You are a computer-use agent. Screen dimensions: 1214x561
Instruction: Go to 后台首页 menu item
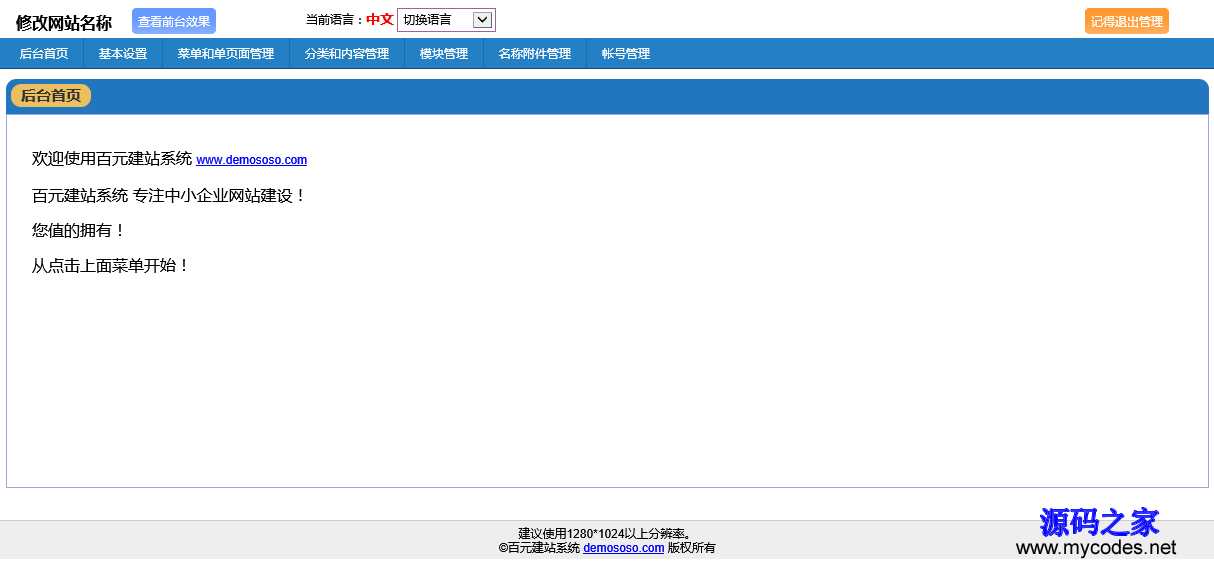[x=44, y=54]
